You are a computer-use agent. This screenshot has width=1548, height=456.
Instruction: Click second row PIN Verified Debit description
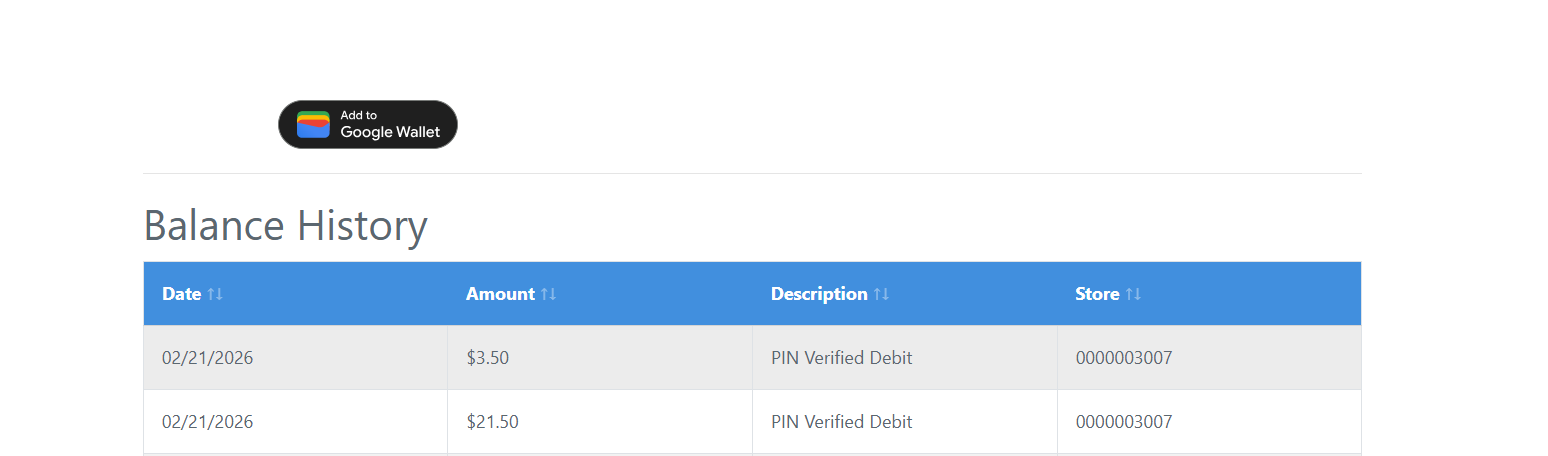pos(842,422)
